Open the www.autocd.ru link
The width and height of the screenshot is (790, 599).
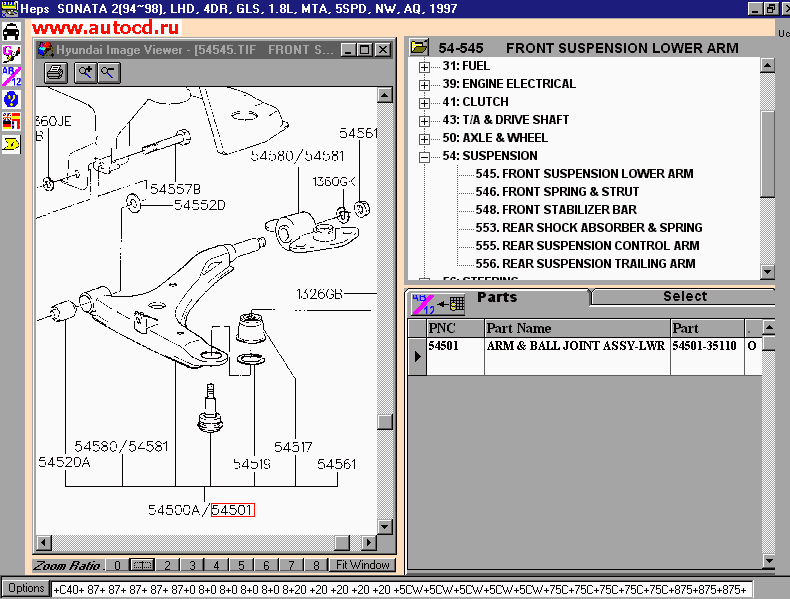(x=106, y=28)
